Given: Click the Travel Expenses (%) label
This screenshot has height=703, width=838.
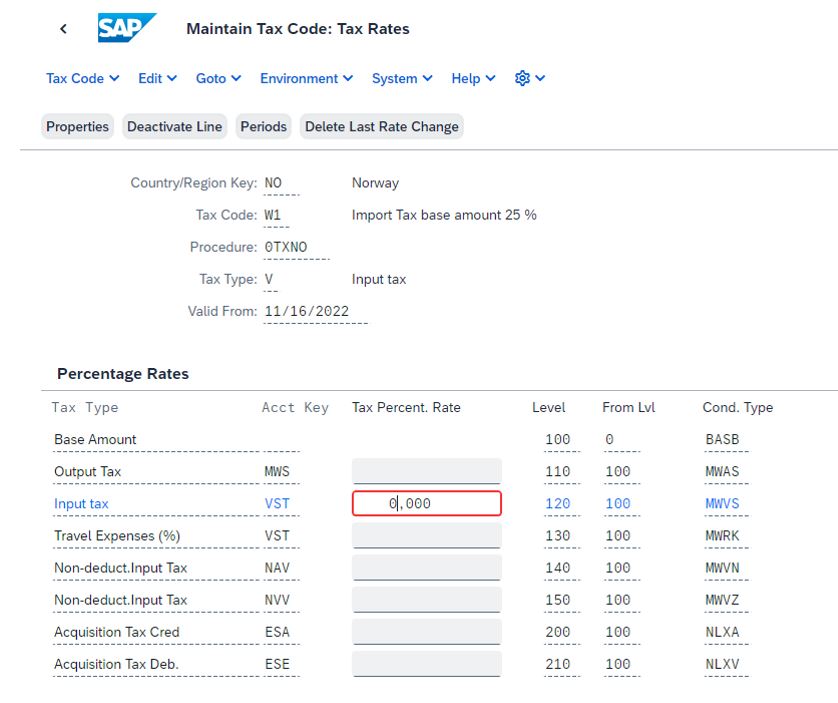Looking at the screenshot, I should click(117, 536).
